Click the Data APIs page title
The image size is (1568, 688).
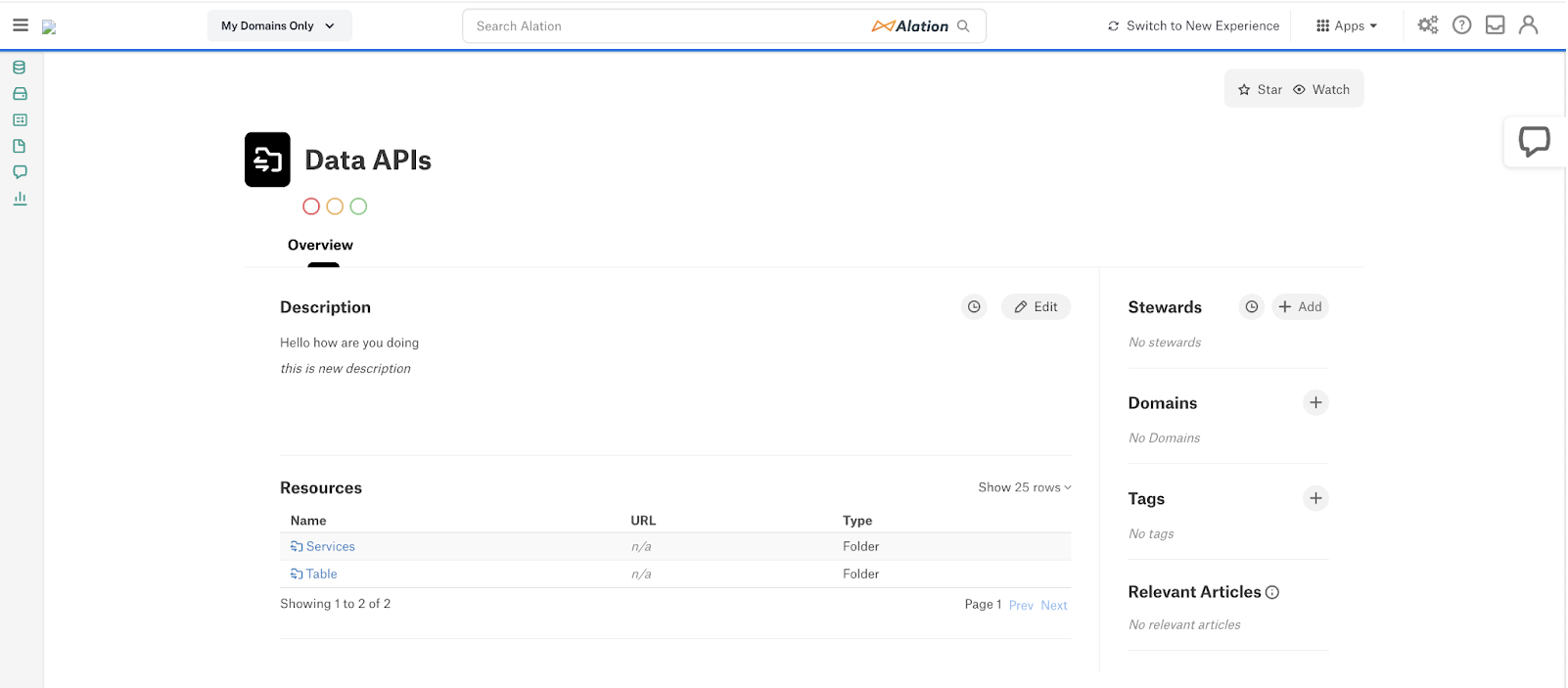(368, 161)
